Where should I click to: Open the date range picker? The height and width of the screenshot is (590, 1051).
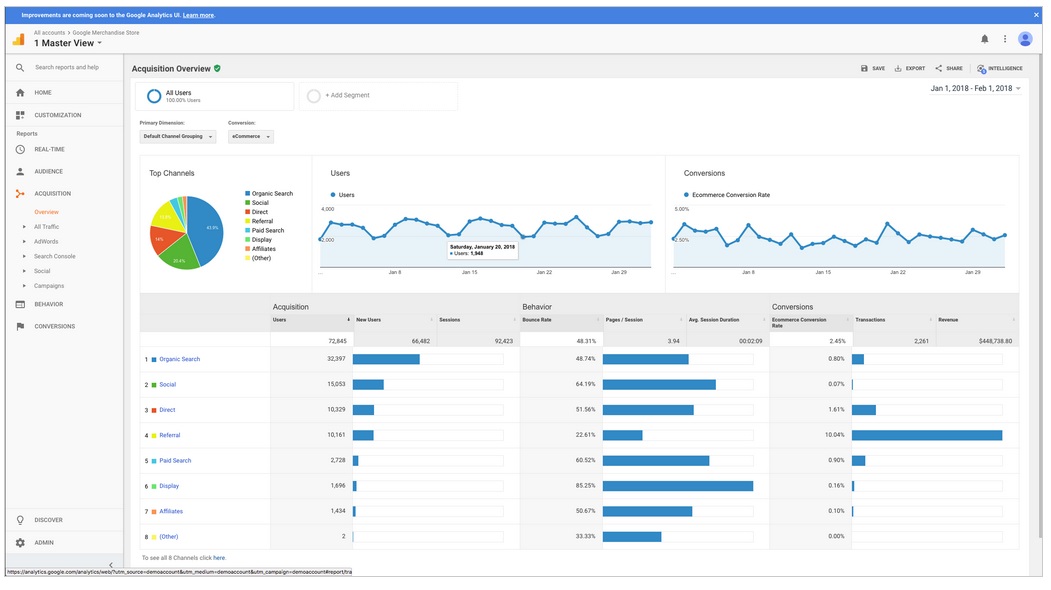975,89
